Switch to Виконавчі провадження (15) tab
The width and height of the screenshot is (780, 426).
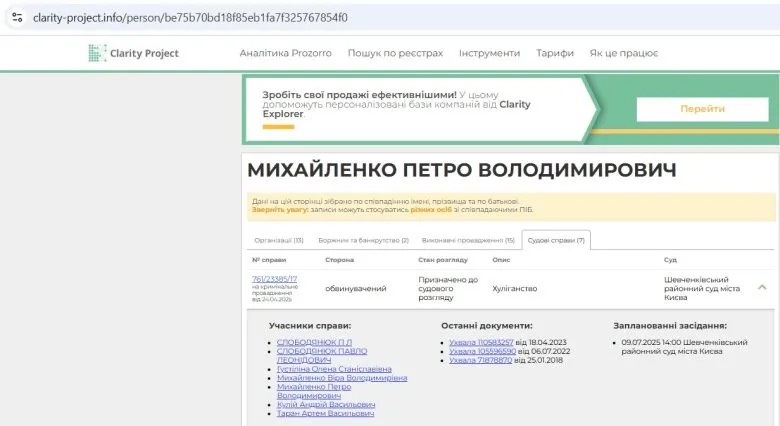(x=468, y=240)
